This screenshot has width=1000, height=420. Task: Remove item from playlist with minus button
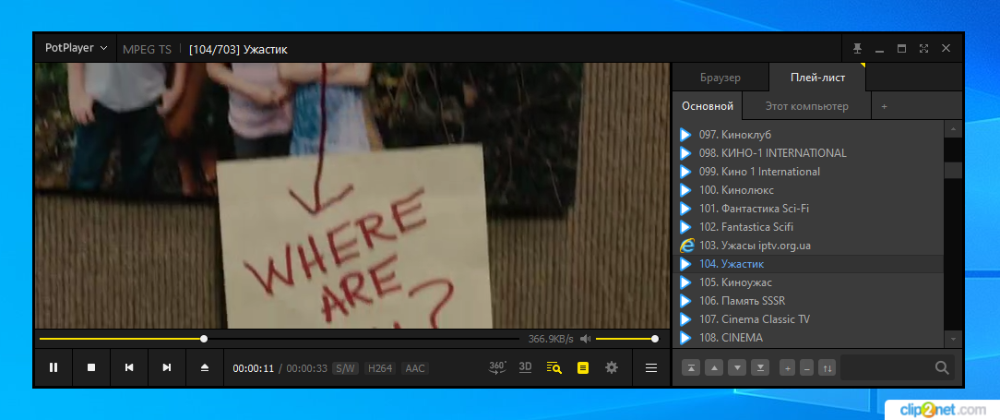click(x=807, y=368)
